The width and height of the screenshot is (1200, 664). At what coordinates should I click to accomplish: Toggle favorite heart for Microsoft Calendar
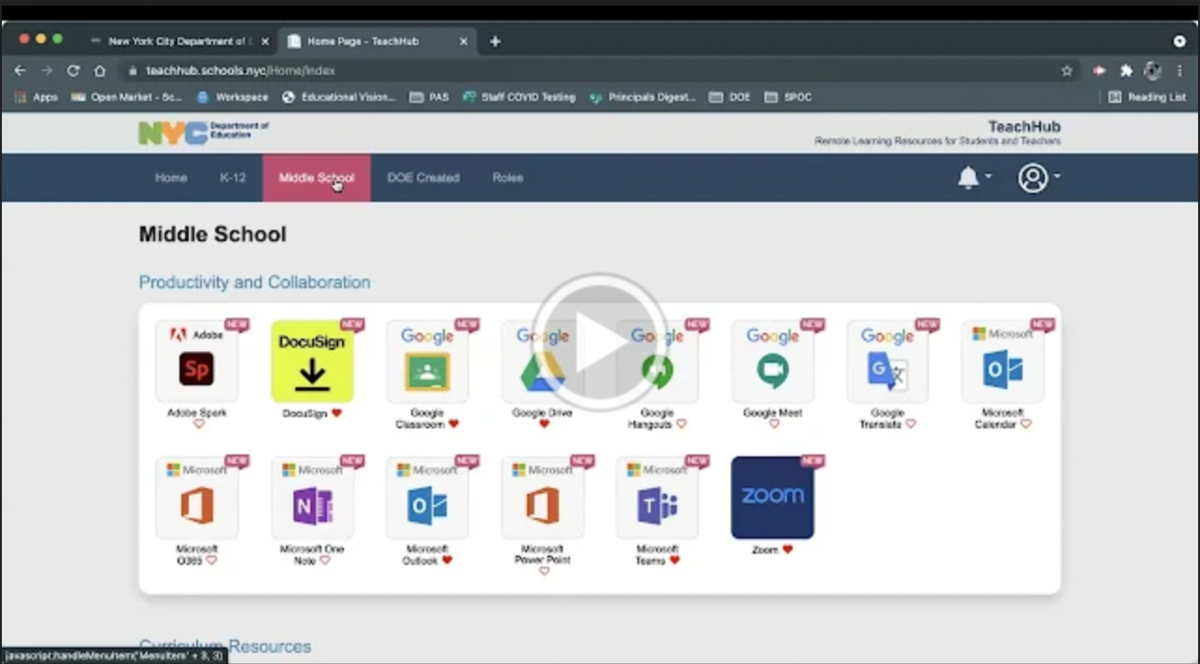tap(1026, 424)
